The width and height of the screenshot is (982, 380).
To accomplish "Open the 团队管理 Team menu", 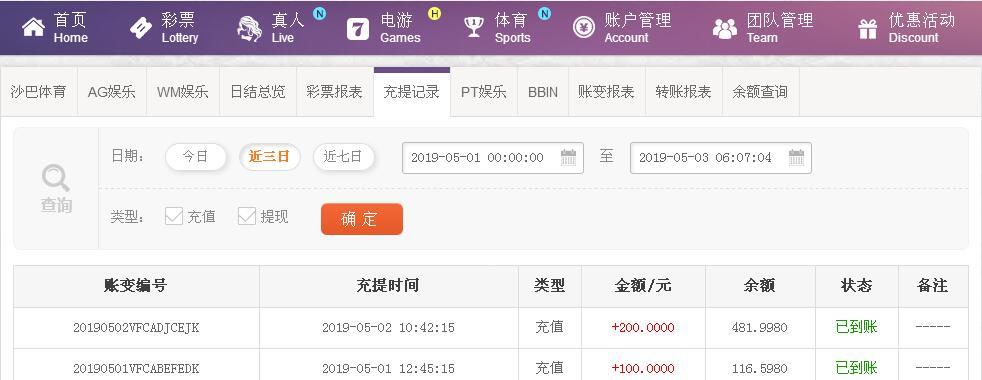I will point(763,28).
